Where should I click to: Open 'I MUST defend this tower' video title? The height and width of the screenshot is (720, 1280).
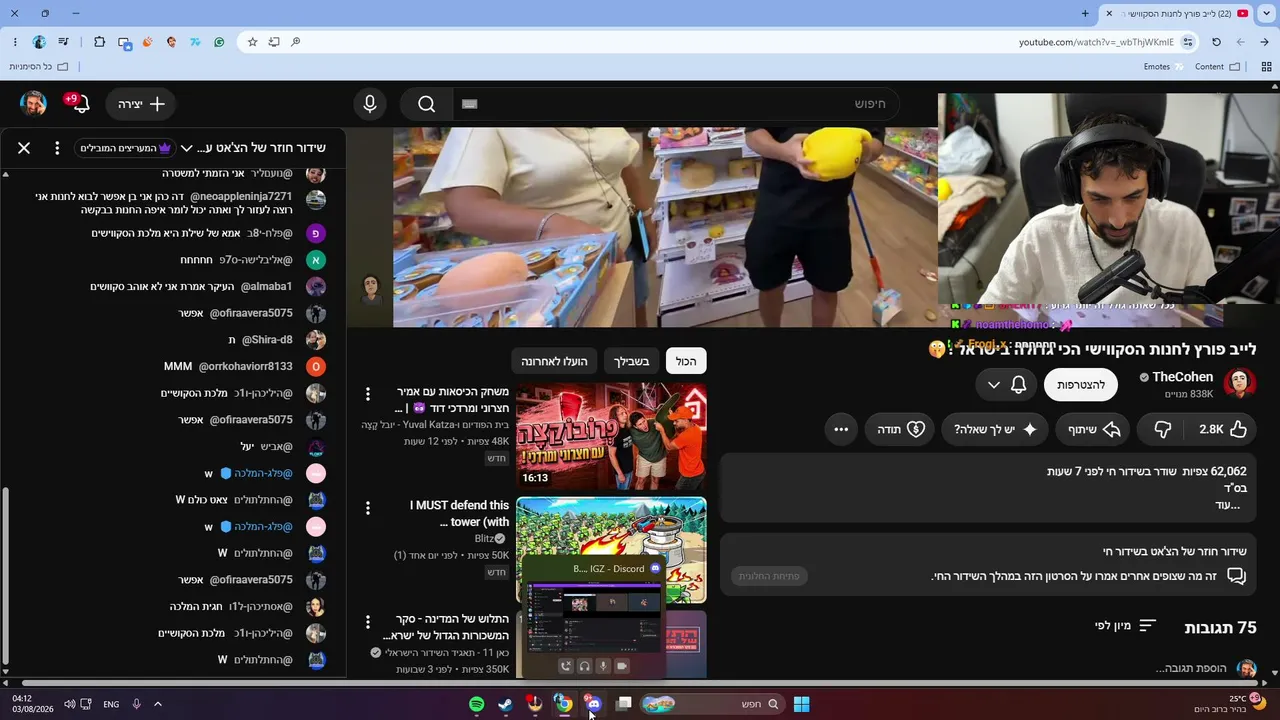point(459,513)
